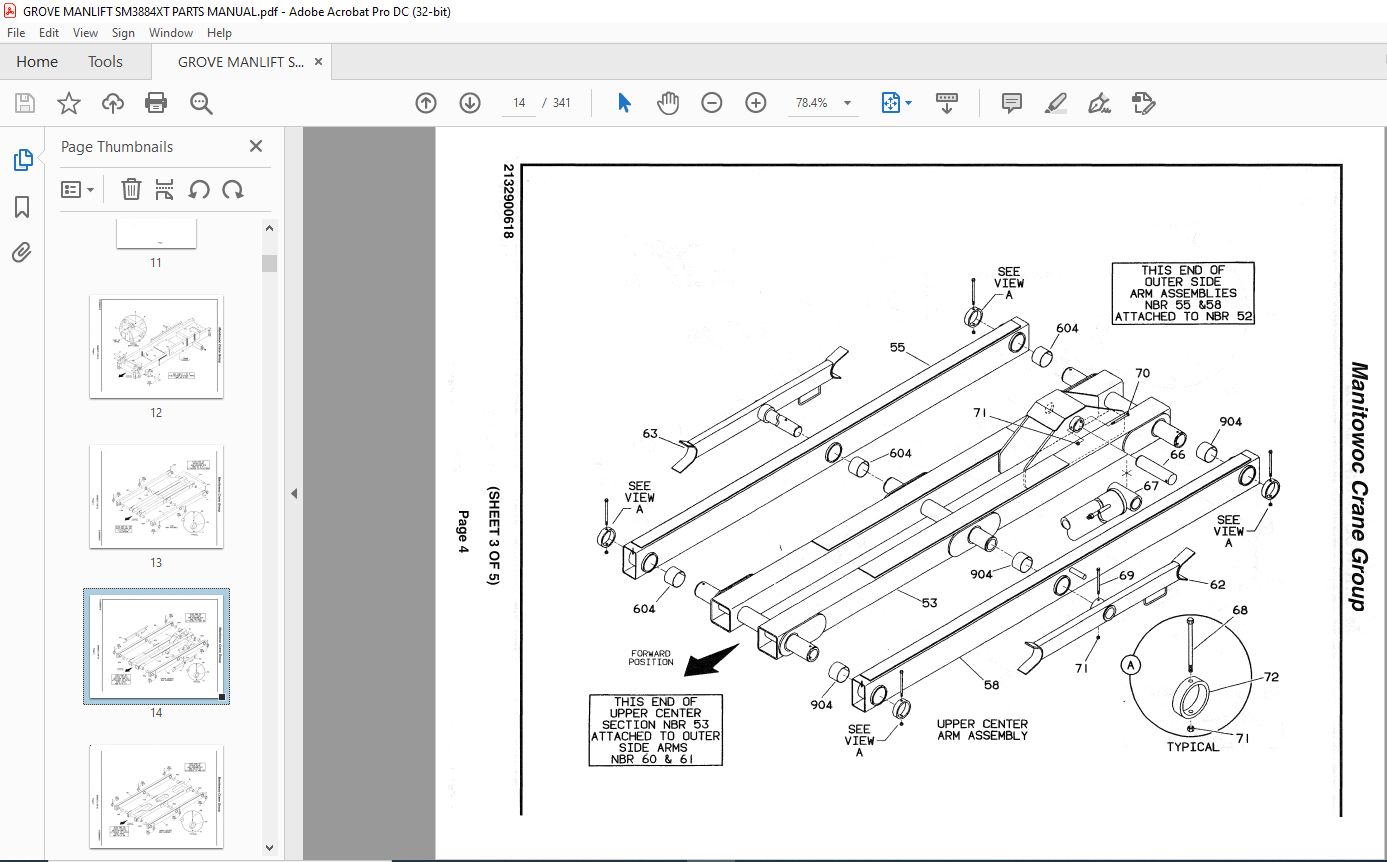Add a comment with speech bubble icon
The width and height of the screenshot is (1387, 862).
1012,103
